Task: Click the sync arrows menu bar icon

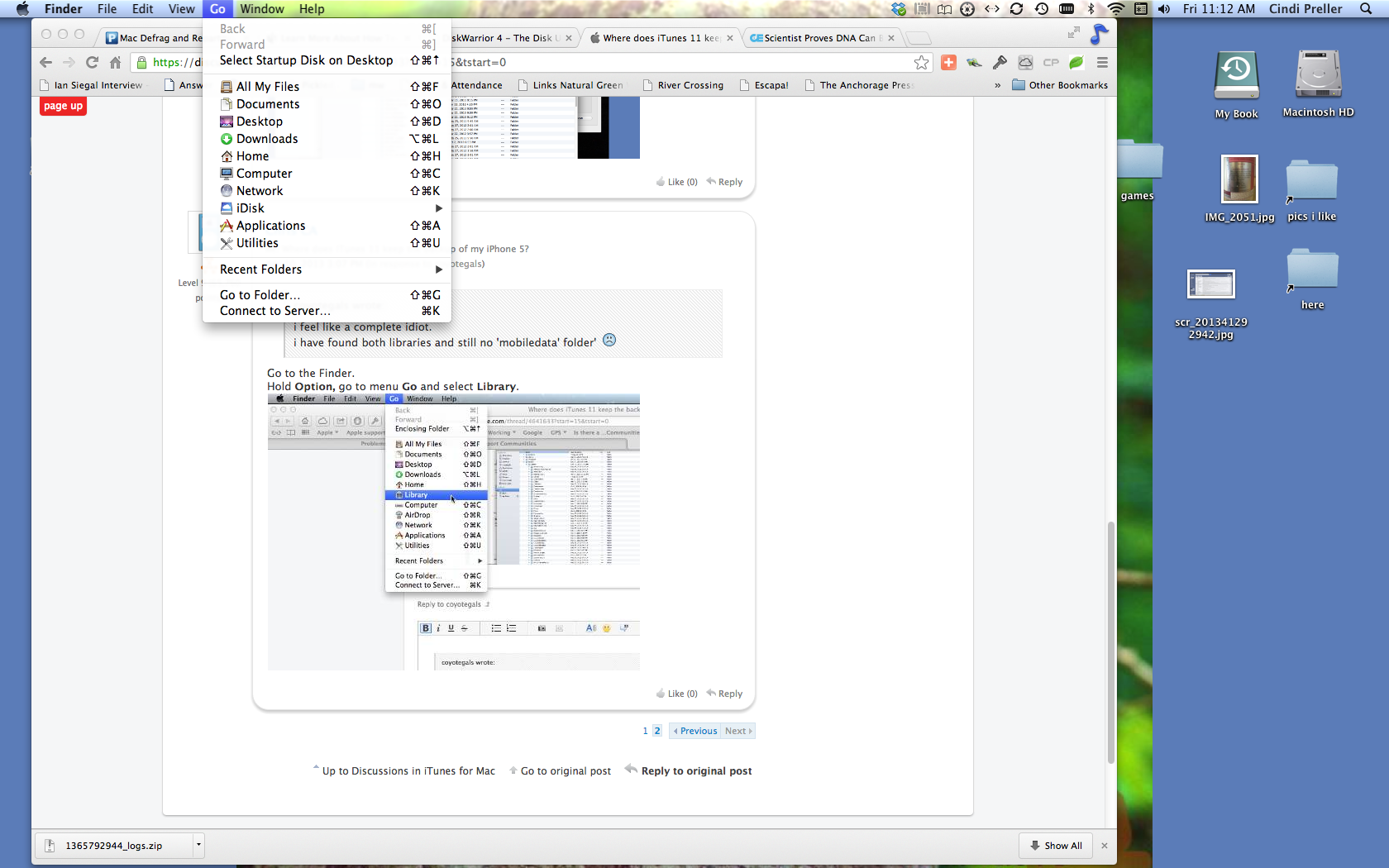Action: click(x=1016, y=9)
